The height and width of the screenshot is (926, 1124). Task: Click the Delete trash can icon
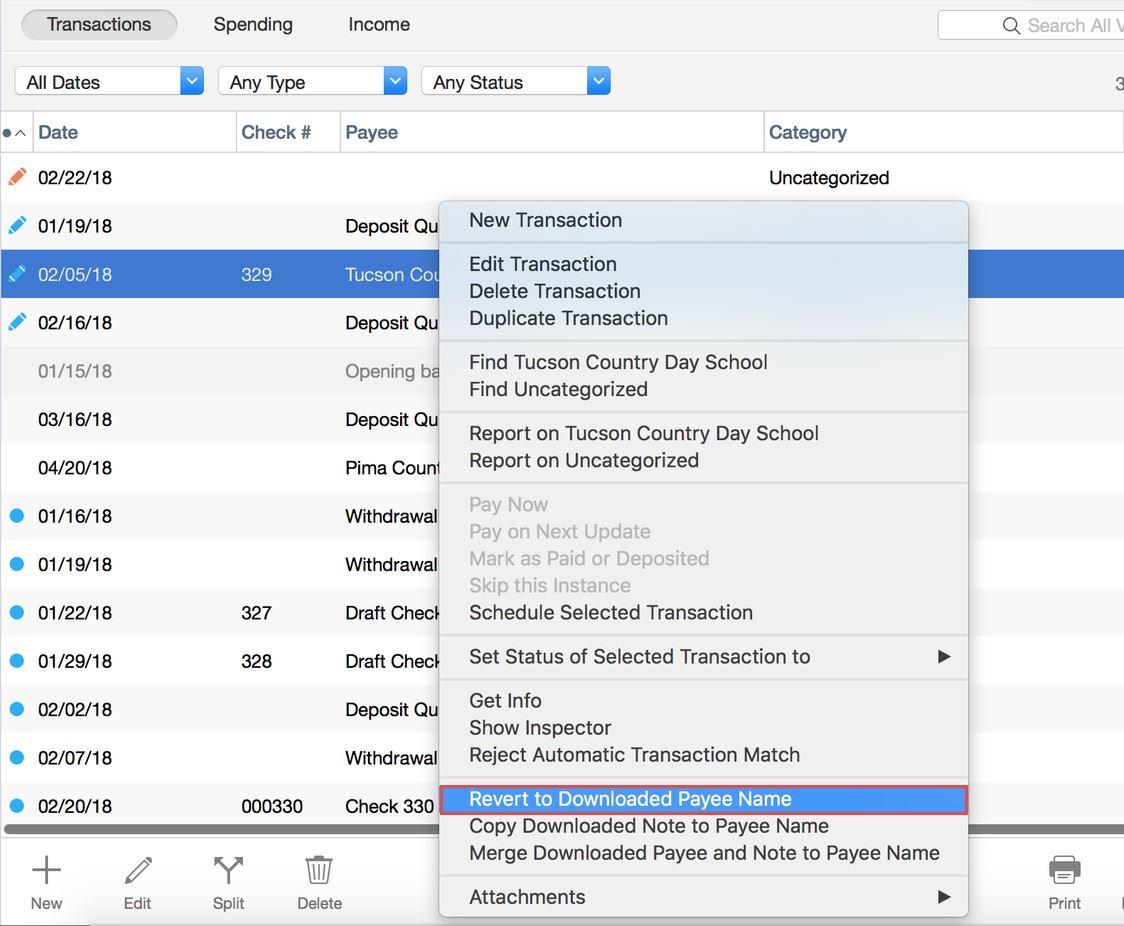pyautogui.click(x=319, y=871)
